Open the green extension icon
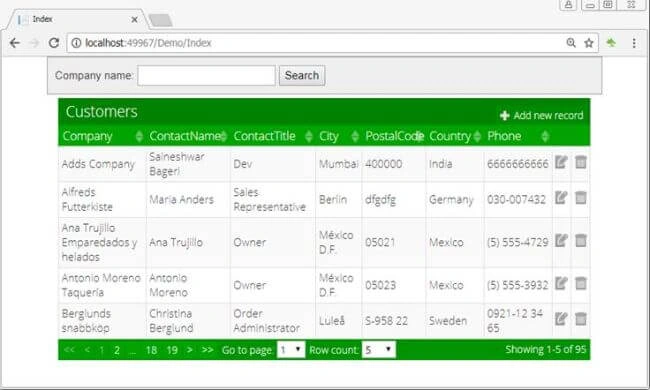650x390 pixels. 611,43
